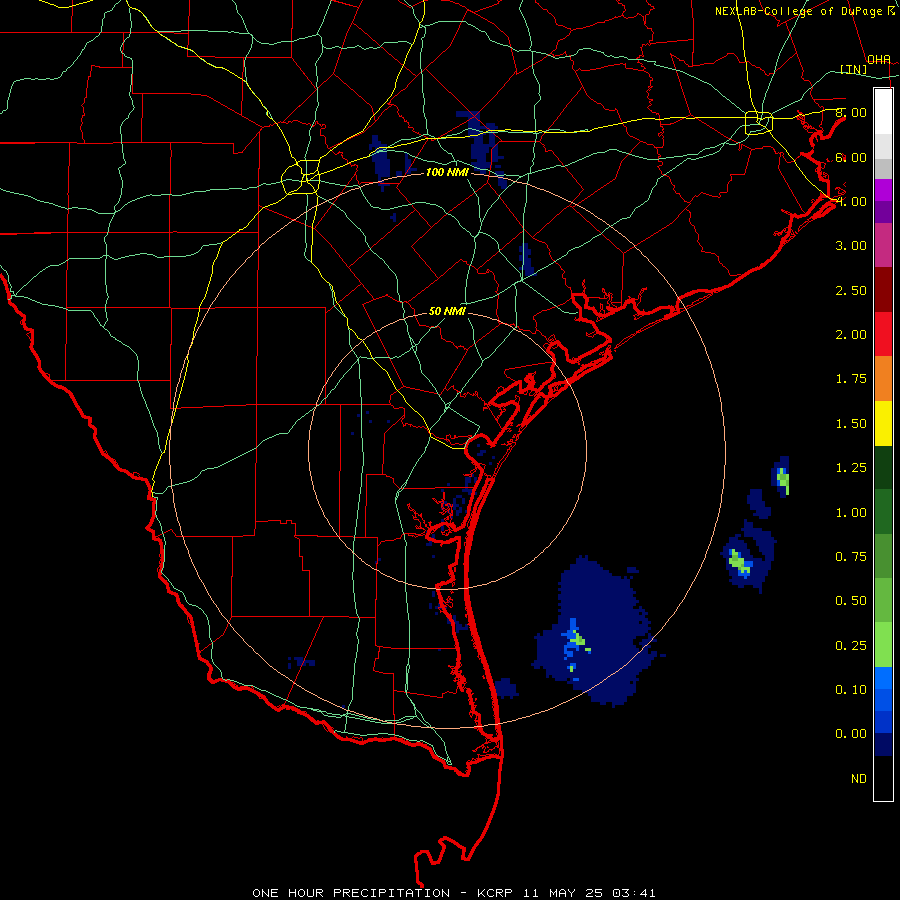This screenshot has height=900, width=900.
Task: Click the 4.00 legend value
Action: pos(851,201)
